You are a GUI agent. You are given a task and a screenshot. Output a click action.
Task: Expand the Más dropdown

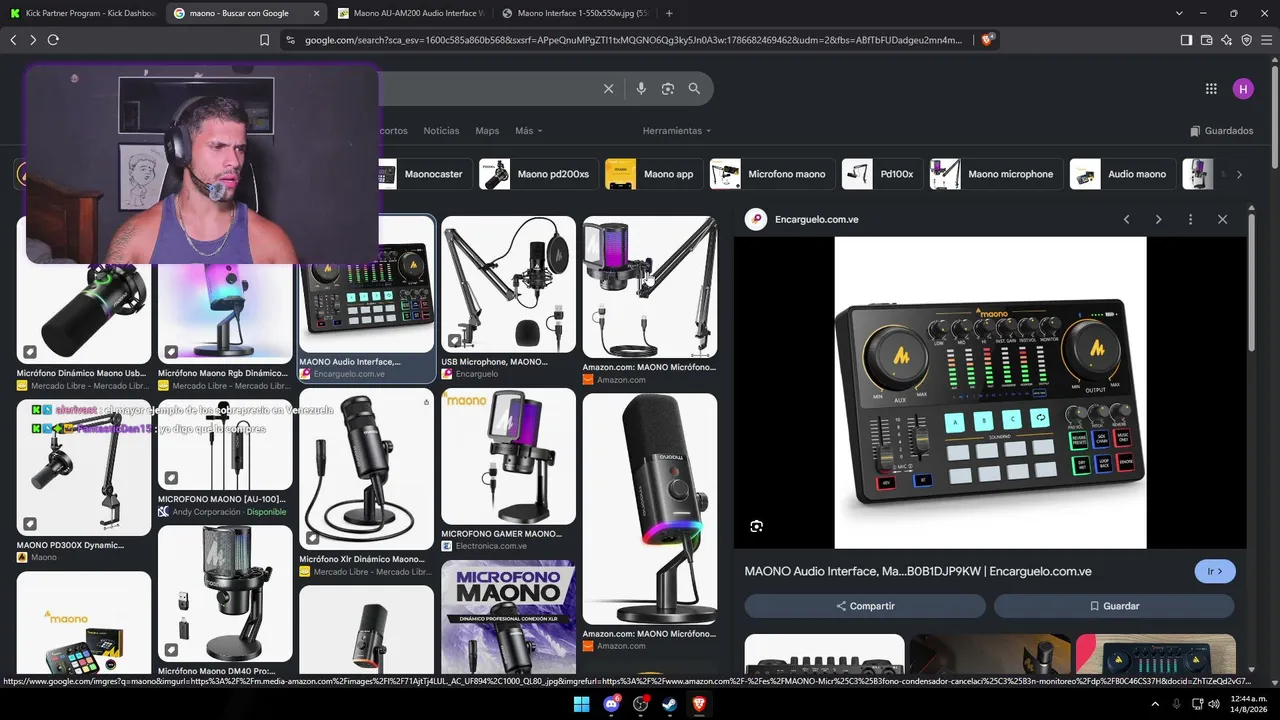(529, 131)
